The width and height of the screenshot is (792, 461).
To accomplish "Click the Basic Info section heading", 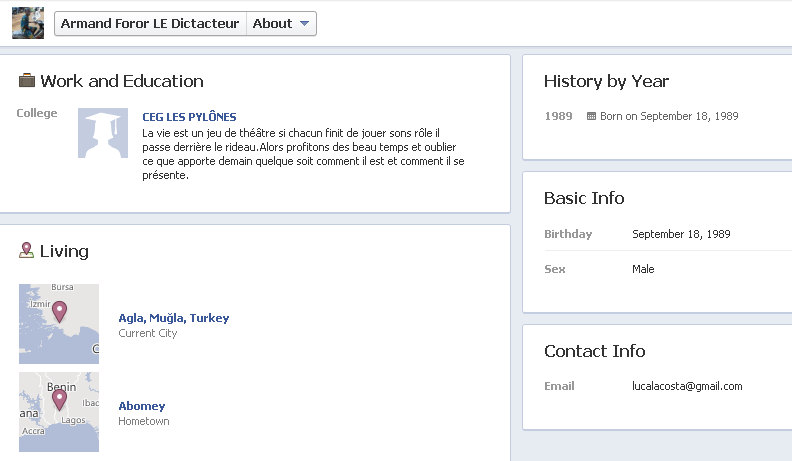I will pos(584,198).
